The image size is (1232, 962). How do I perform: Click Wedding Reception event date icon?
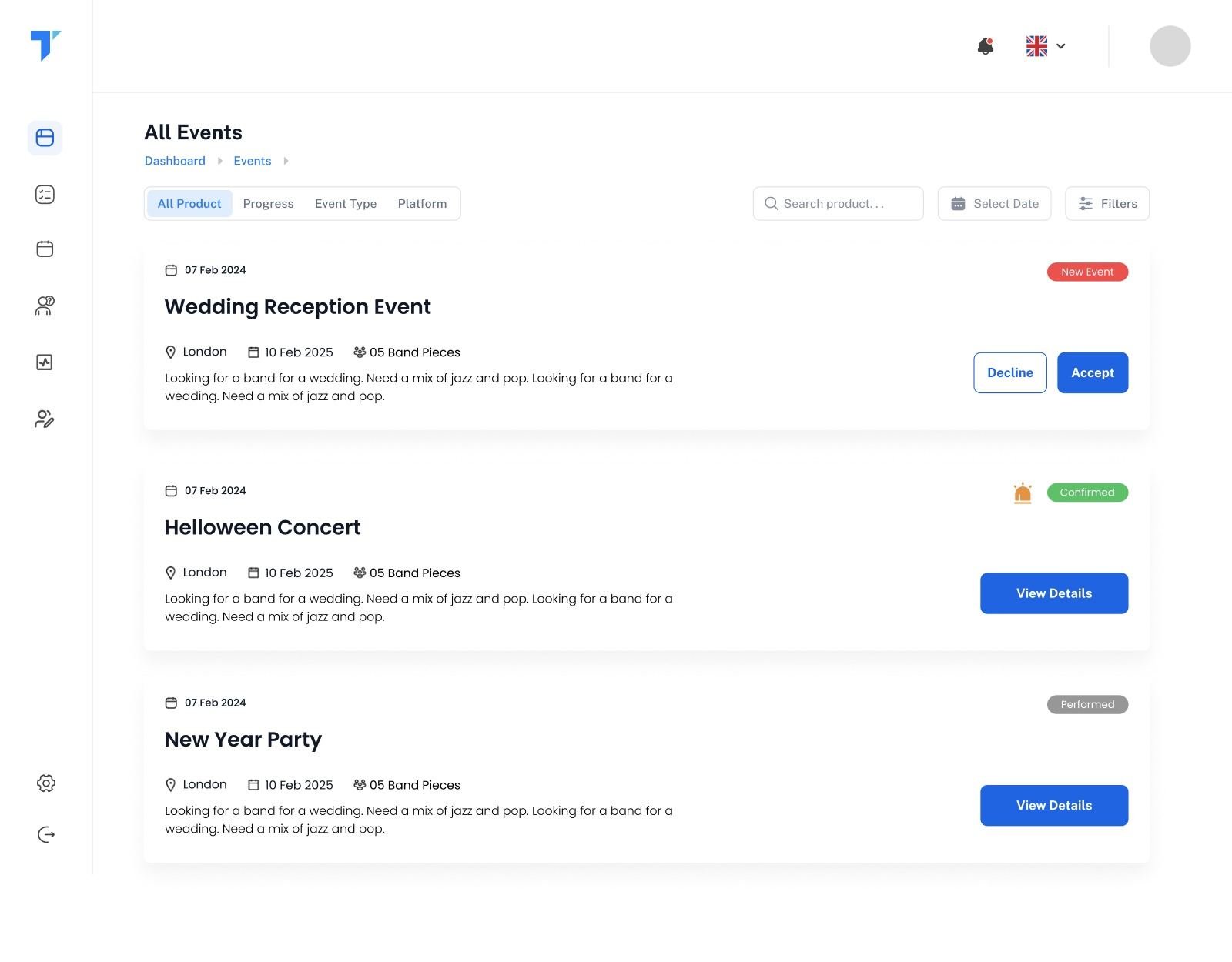(253, 352)
